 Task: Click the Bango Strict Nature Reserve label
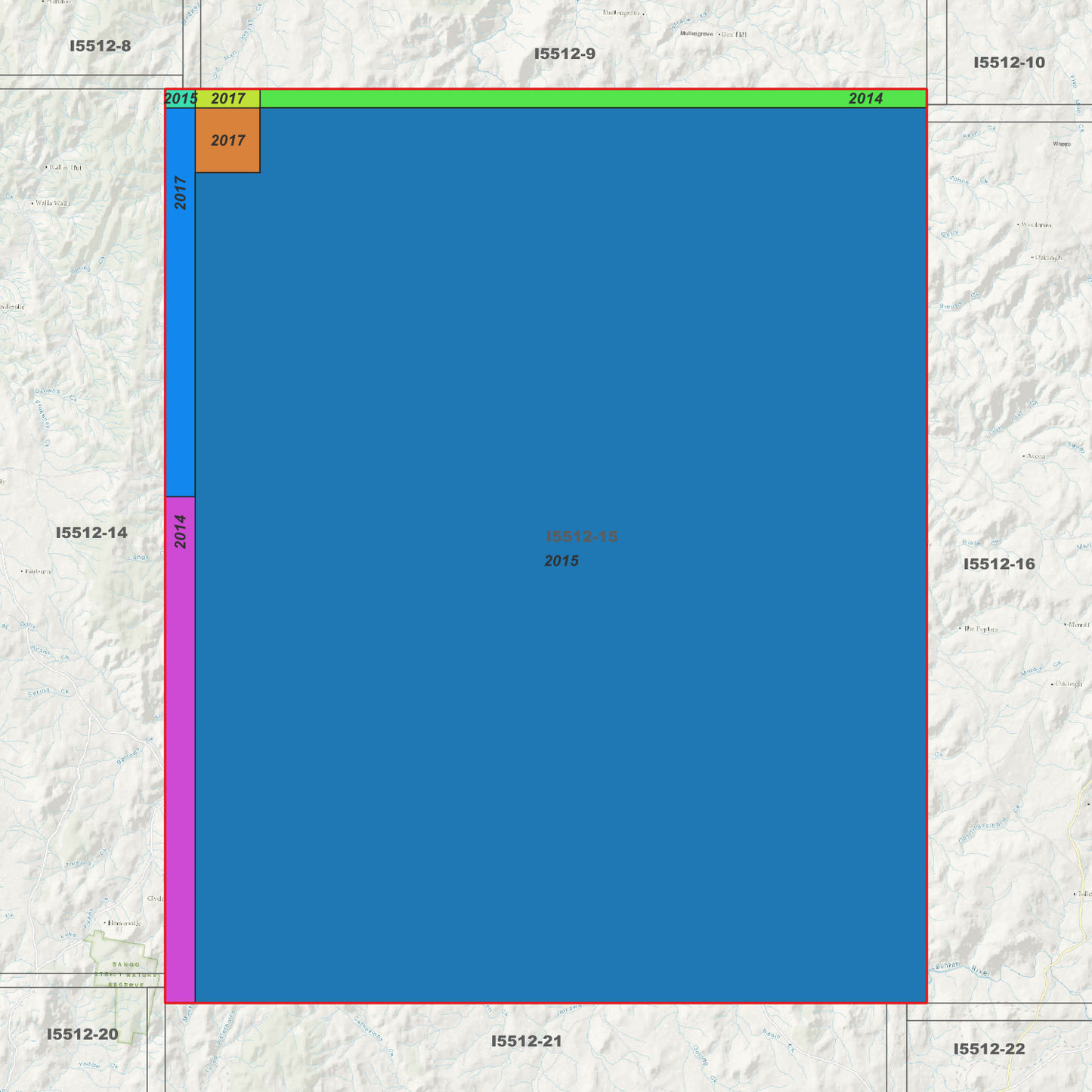[126, 975]
